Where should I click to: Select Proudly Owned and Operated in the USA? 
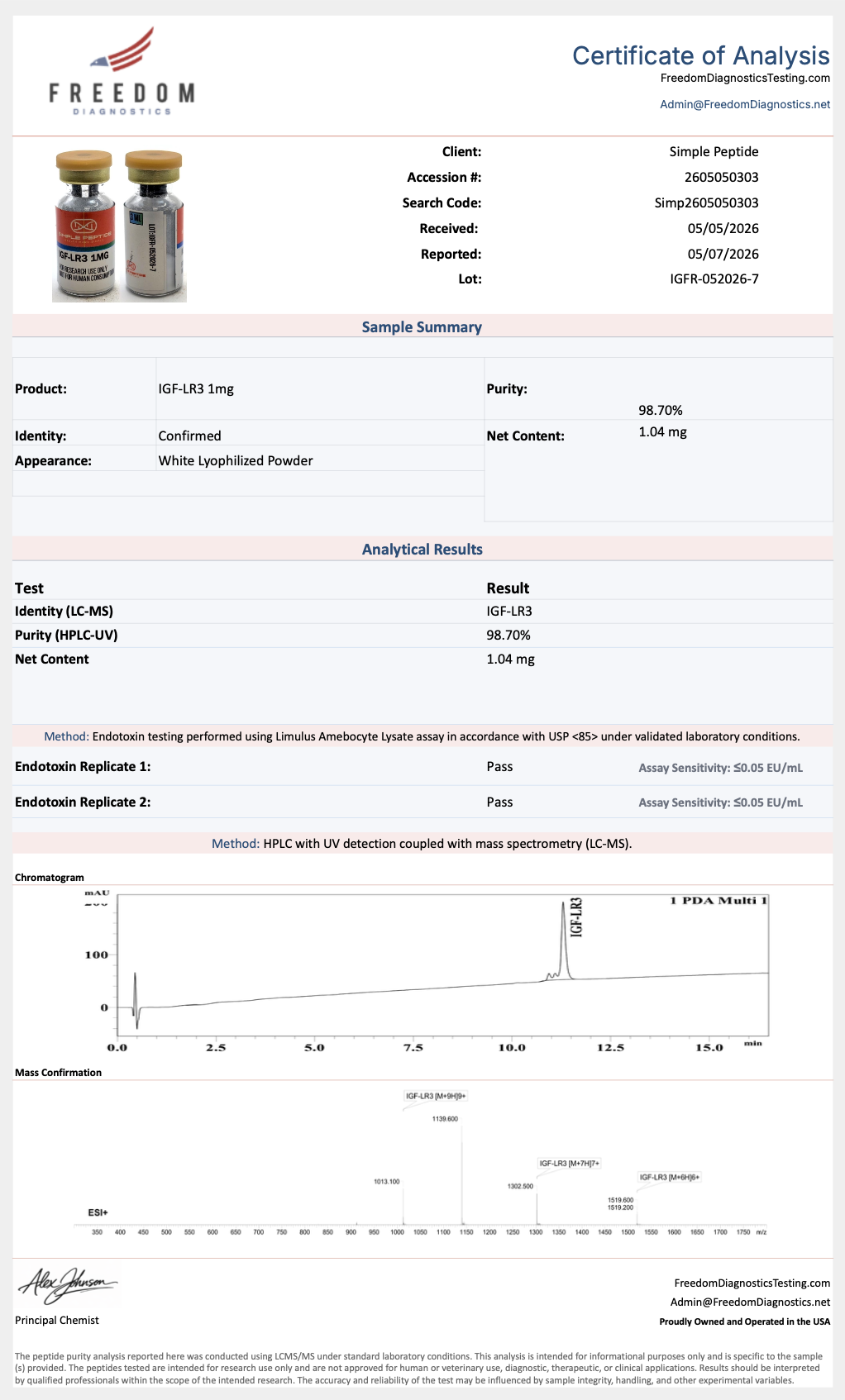(x=745, y=1321)
